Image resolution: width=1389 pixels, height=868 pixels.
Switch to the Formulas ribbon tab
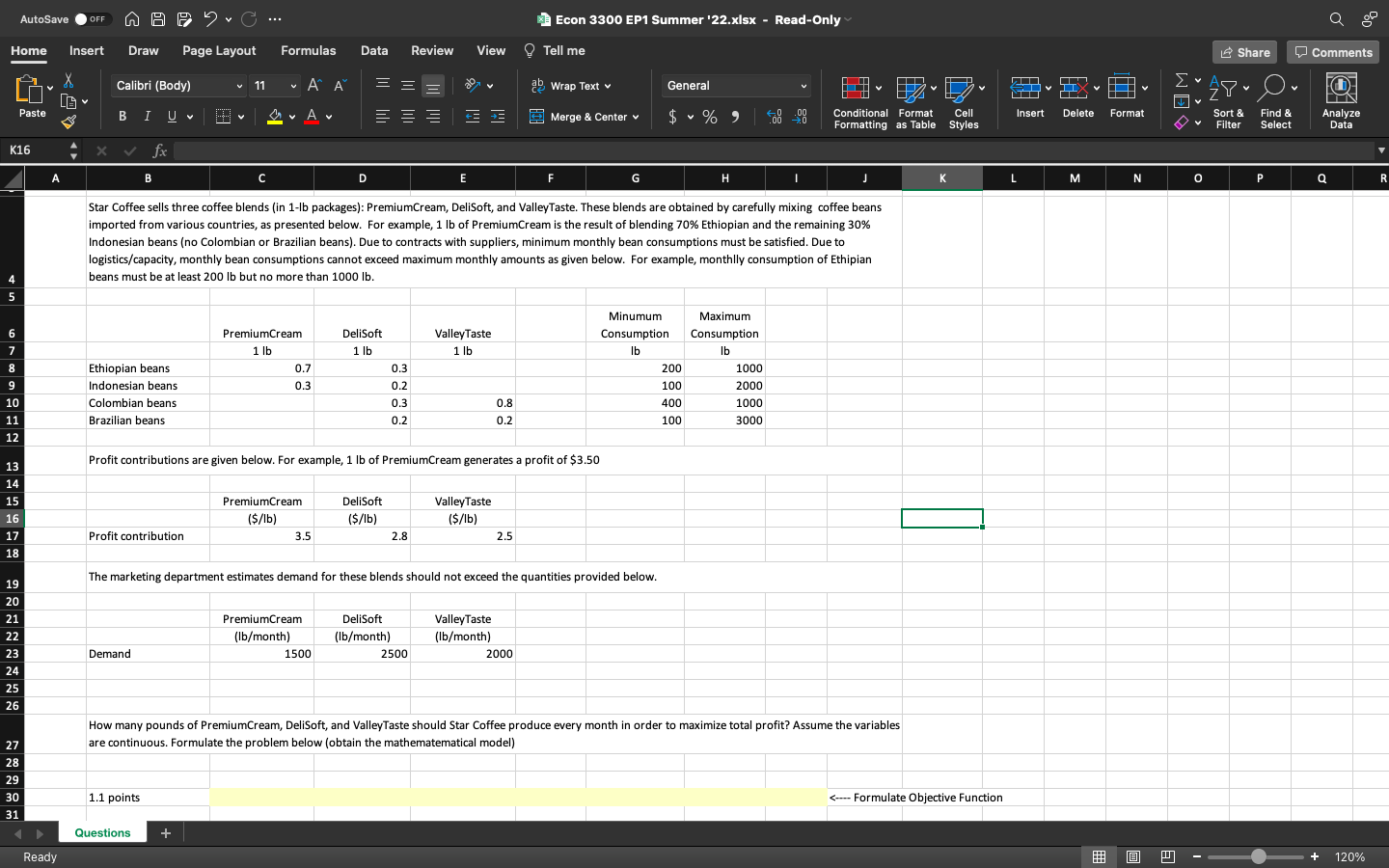(309, 50)
